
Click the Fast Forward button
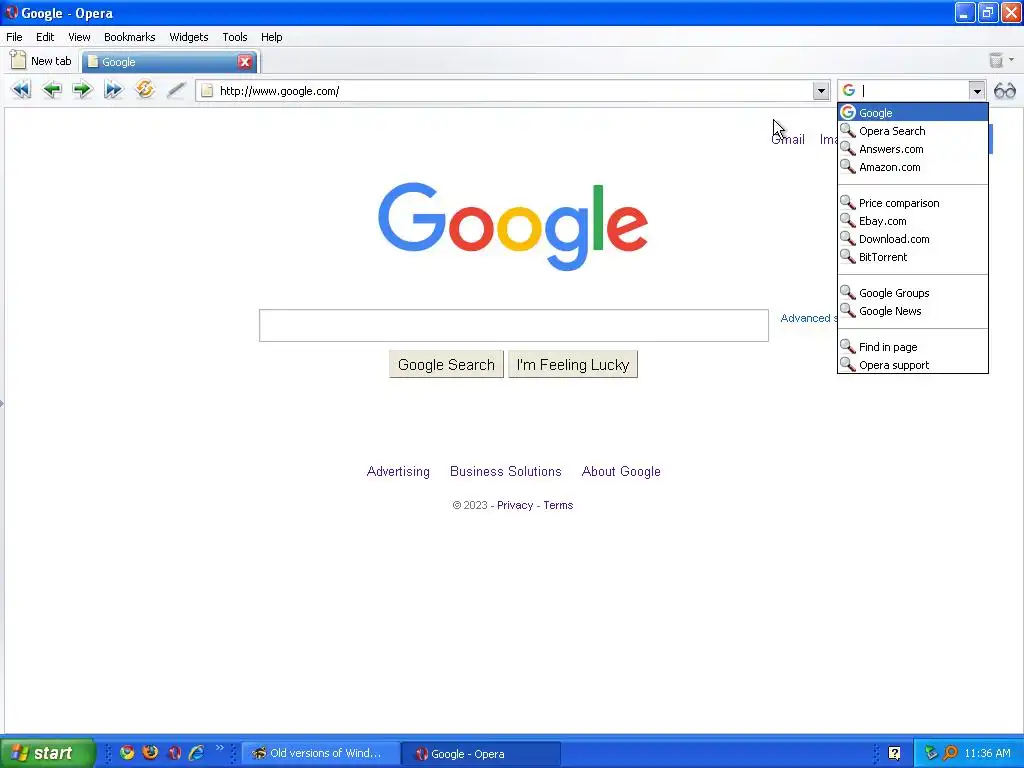point(113,89)
